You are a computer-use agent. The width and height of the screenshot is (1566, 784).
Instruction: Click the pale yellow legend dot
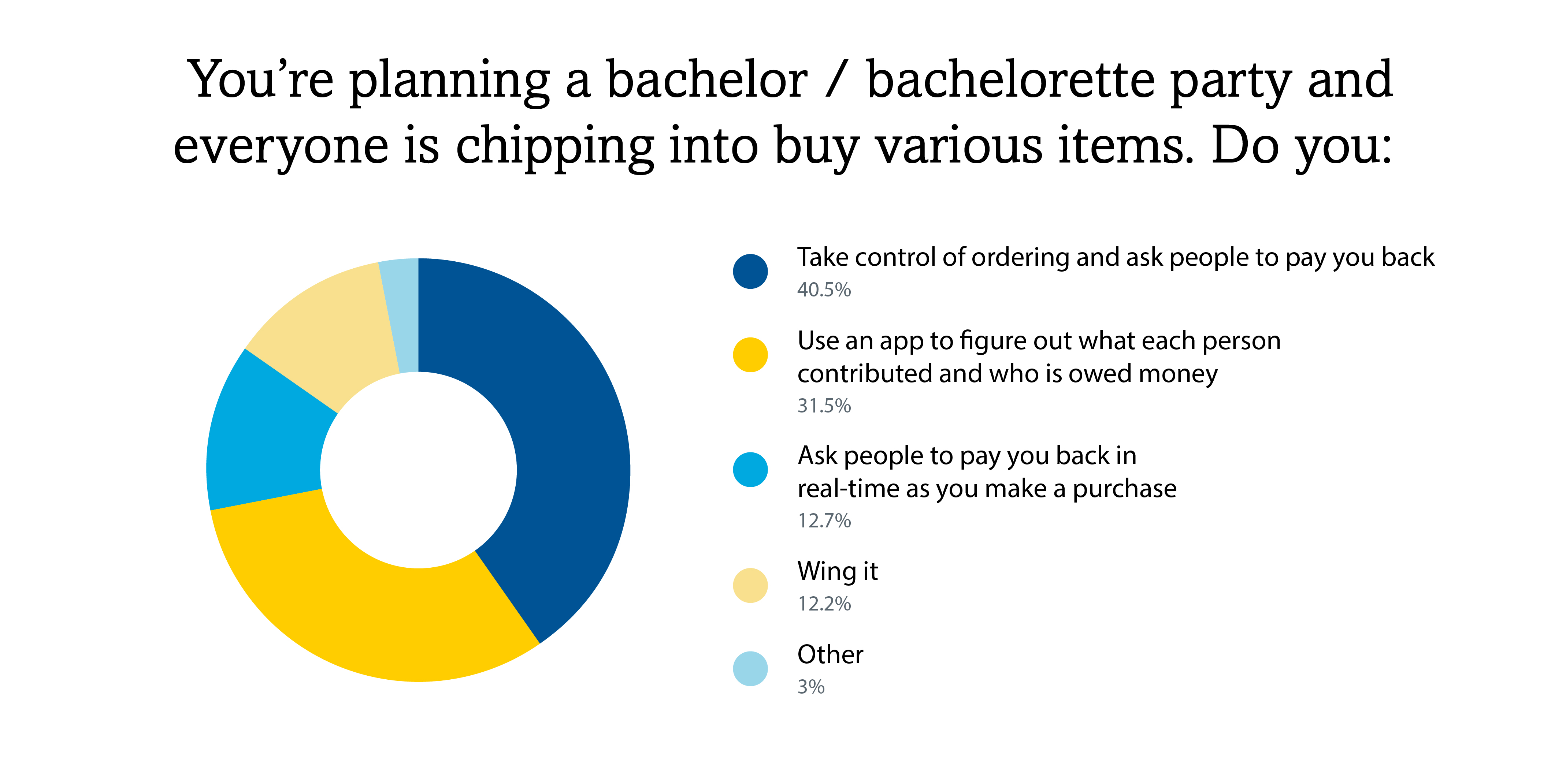[750, 585]
